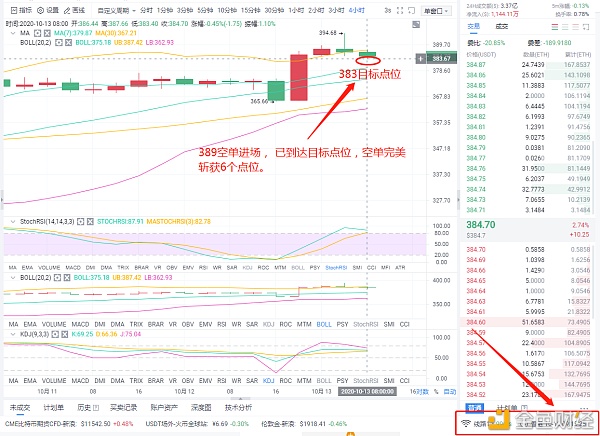Open the 历史 history tab
Image resolution: width=600 pixels, height=436 pixels.
88,408
